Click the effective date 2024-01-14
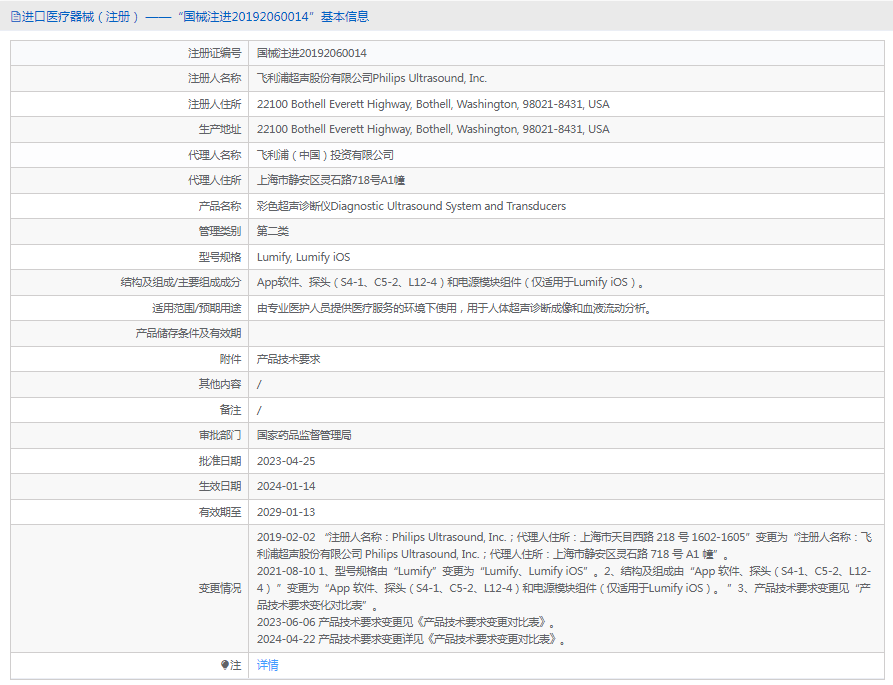 (286, 486)
